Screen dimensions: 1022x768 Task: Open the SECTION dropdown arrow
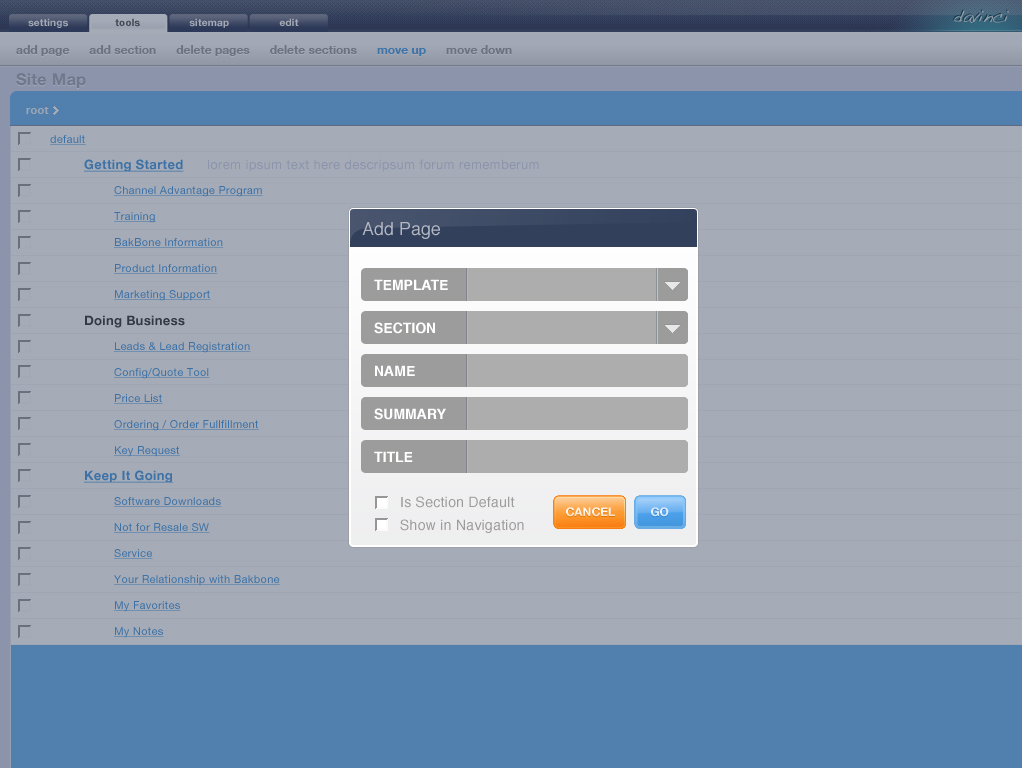coord(672,328)
